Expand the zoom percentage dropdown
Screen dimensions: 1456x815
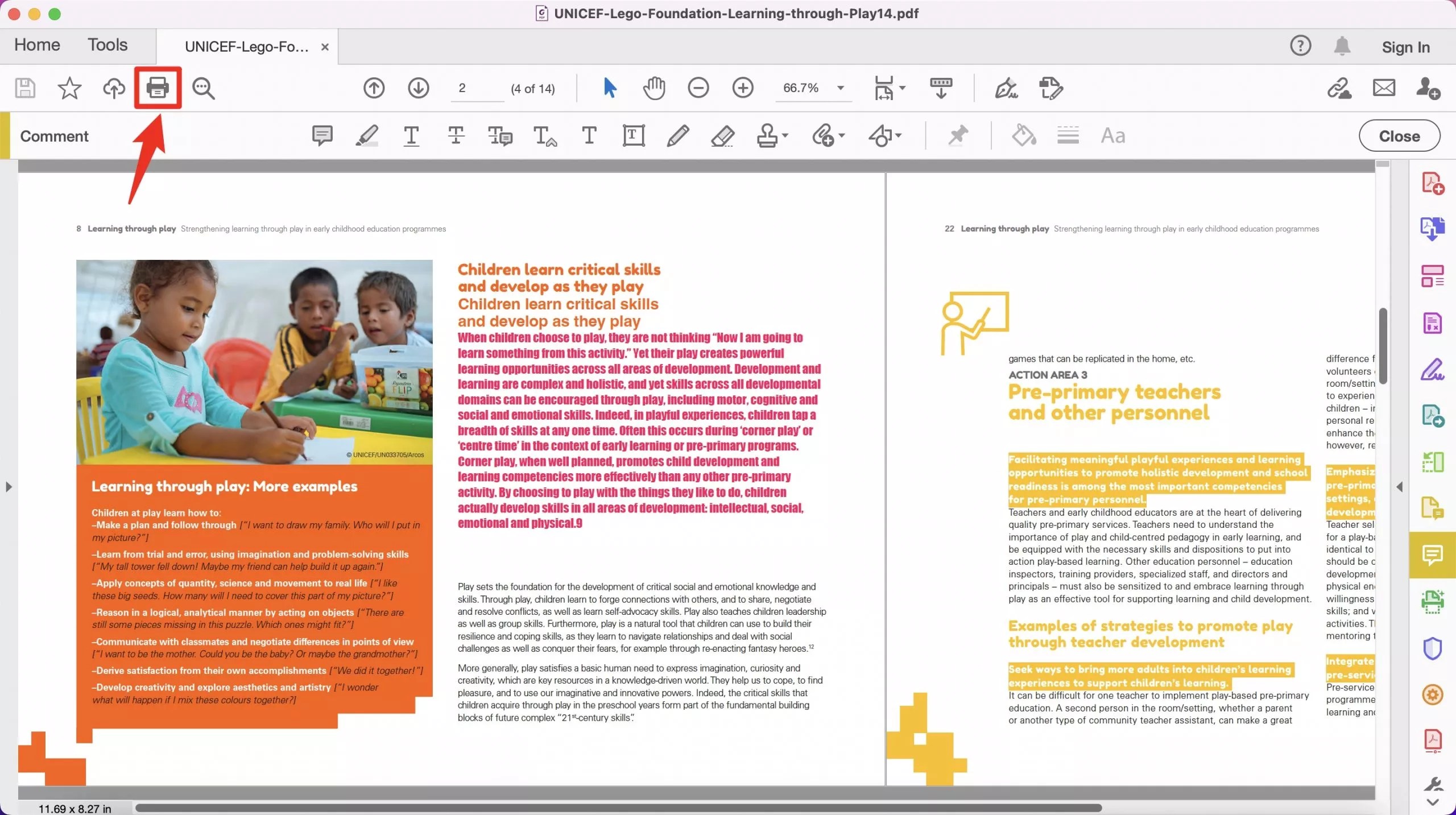[x=839, y=88]
